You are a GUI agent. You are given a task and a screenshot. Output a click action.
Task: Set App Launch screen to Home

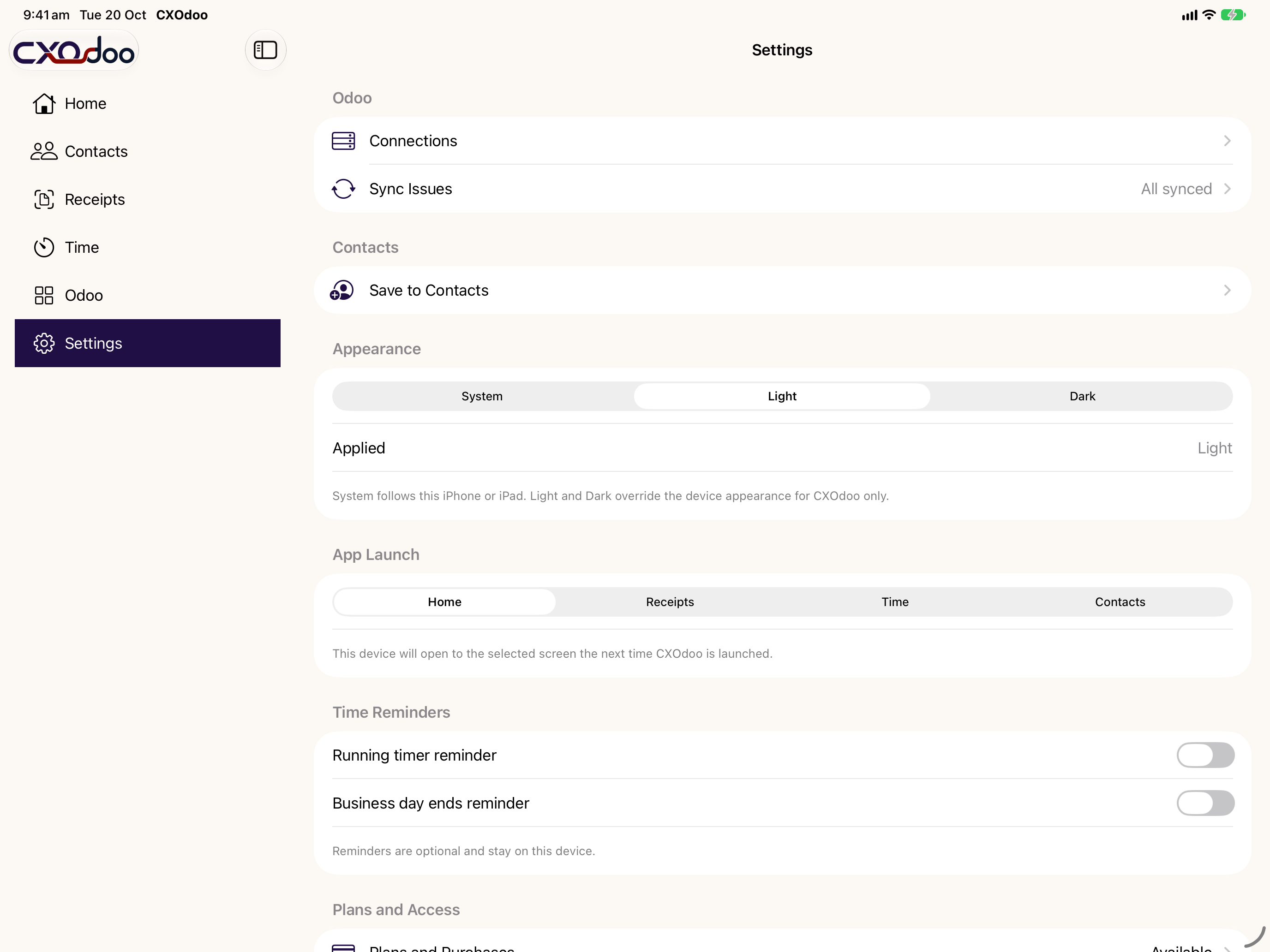444,602
